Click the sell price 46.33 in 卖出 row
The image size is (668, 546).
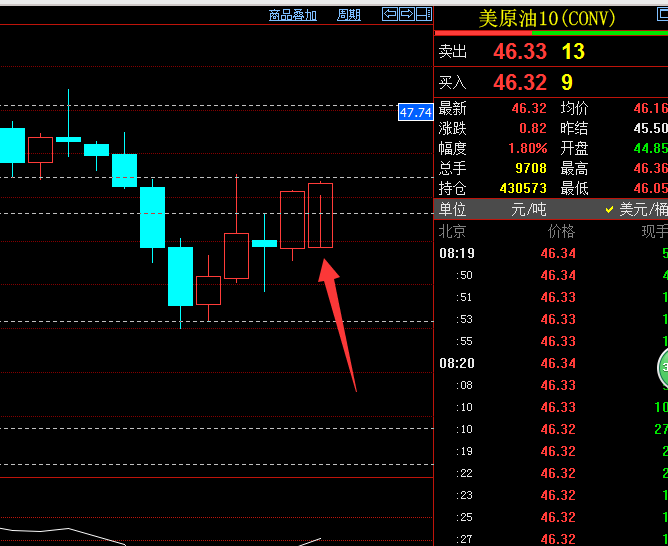520,52
